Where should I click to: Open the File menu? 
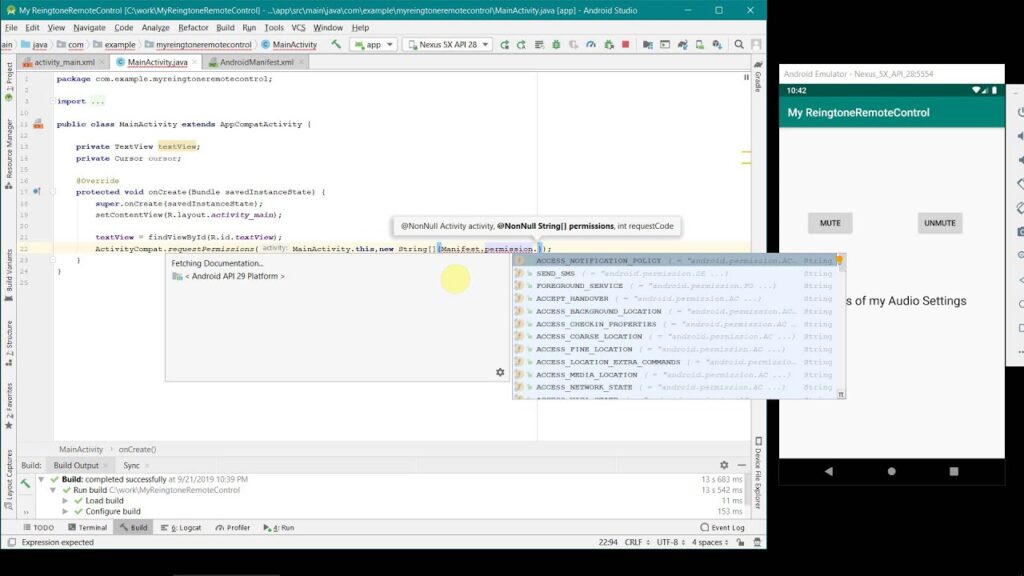[x=11, y=27]
